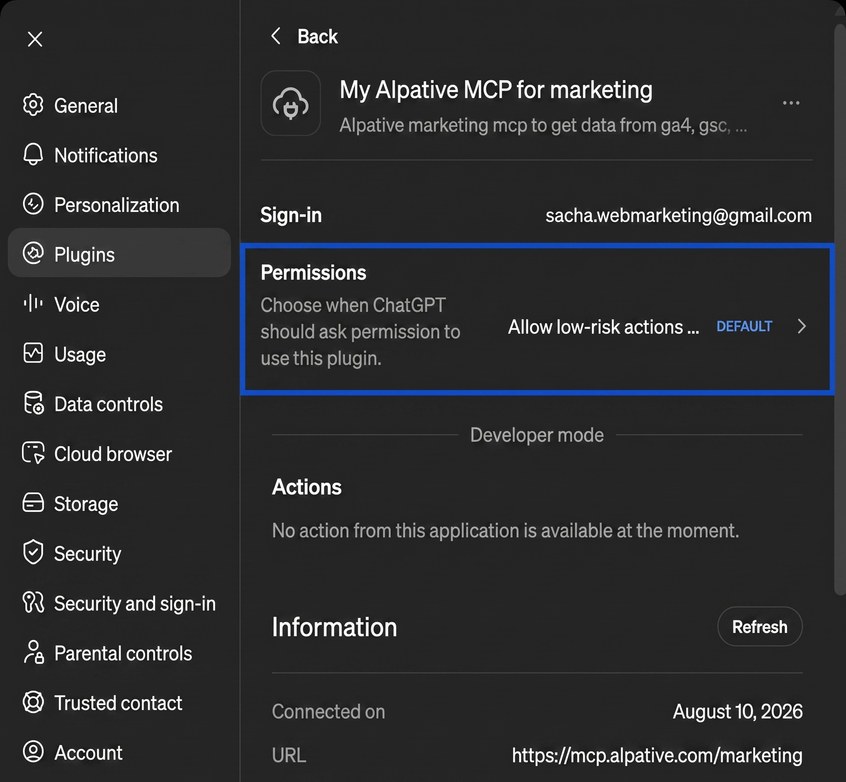Click the https://mcp.alpative.com/marketing URL value
Screen dimensions: 846x782
coord(657,755)
